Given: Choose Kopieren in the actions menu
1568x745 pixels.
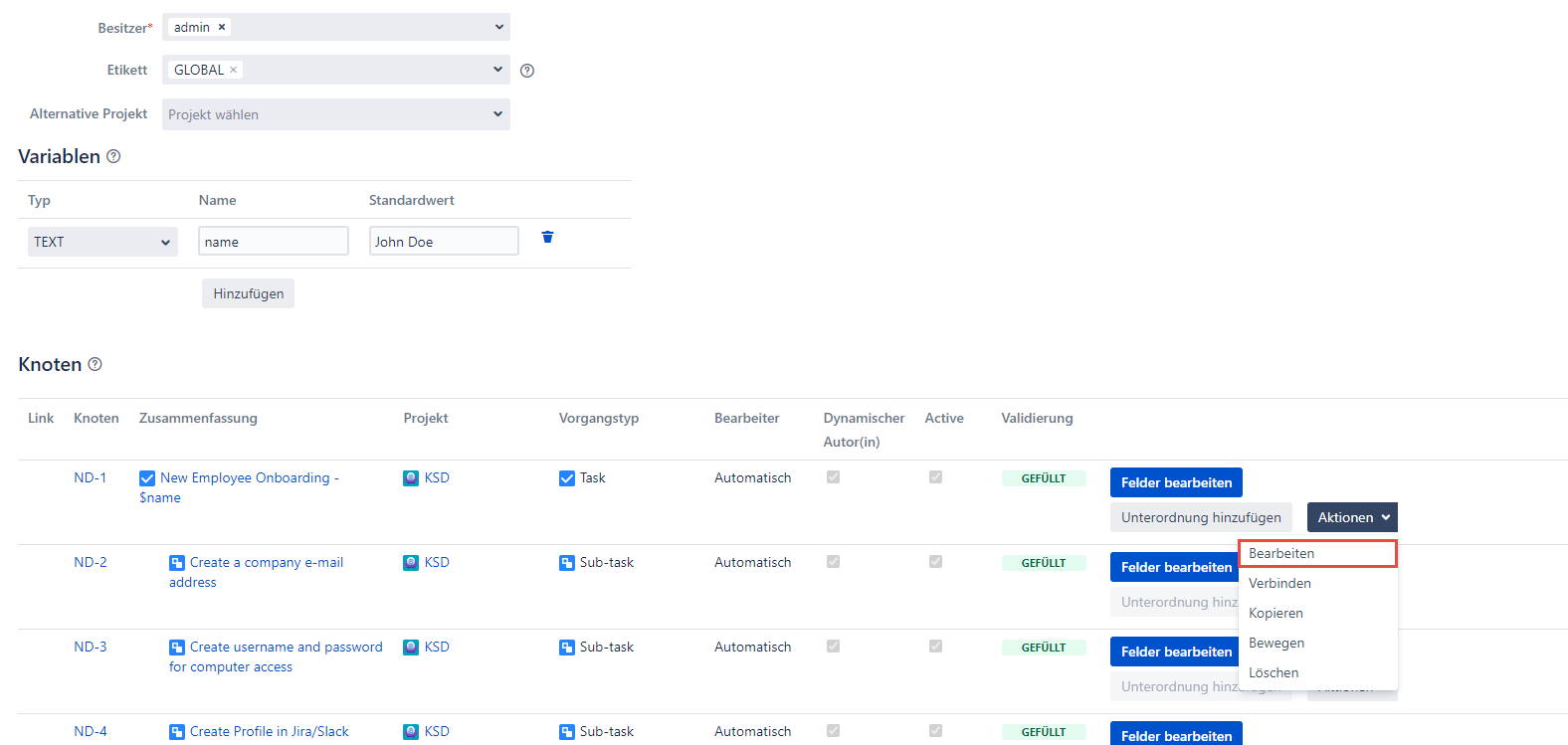Looking at the screenshot, I should [x=1275, y=613].
